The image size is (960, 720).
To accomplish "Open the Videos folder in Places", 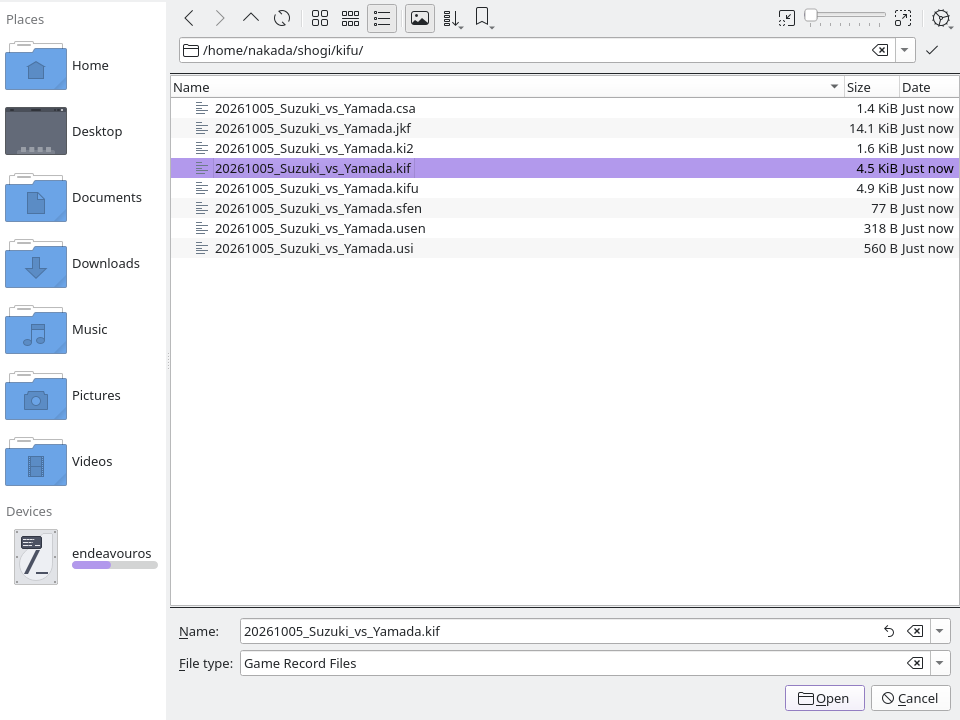I will coord(83,462).
